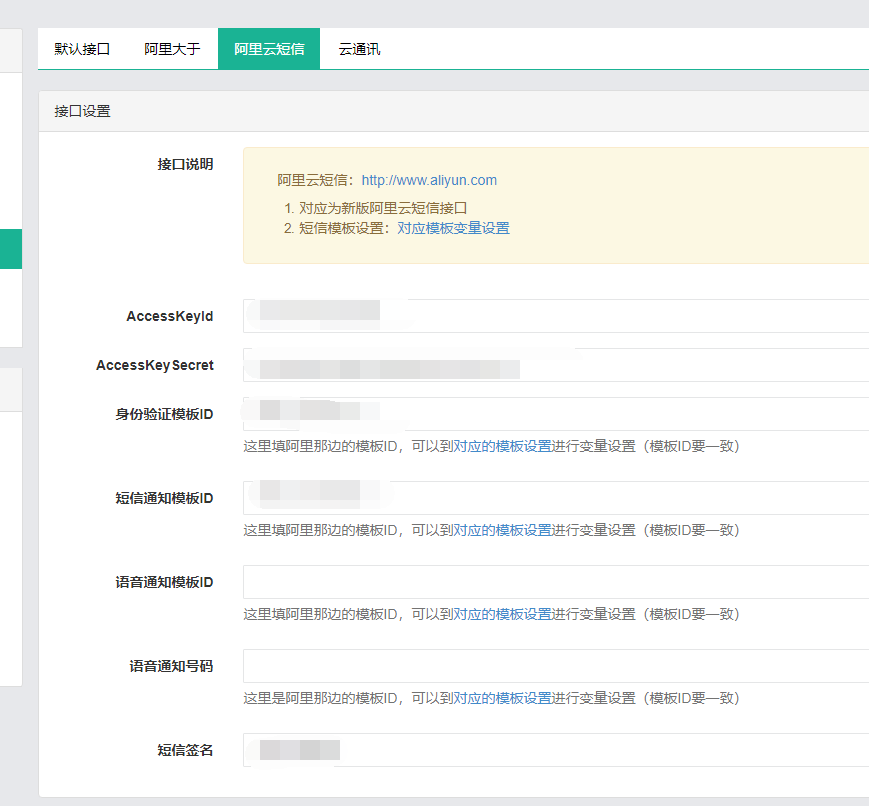Select the 阿里云短信 tab
Viewport: 869px width, 806px height.
[x=269, y=49]
